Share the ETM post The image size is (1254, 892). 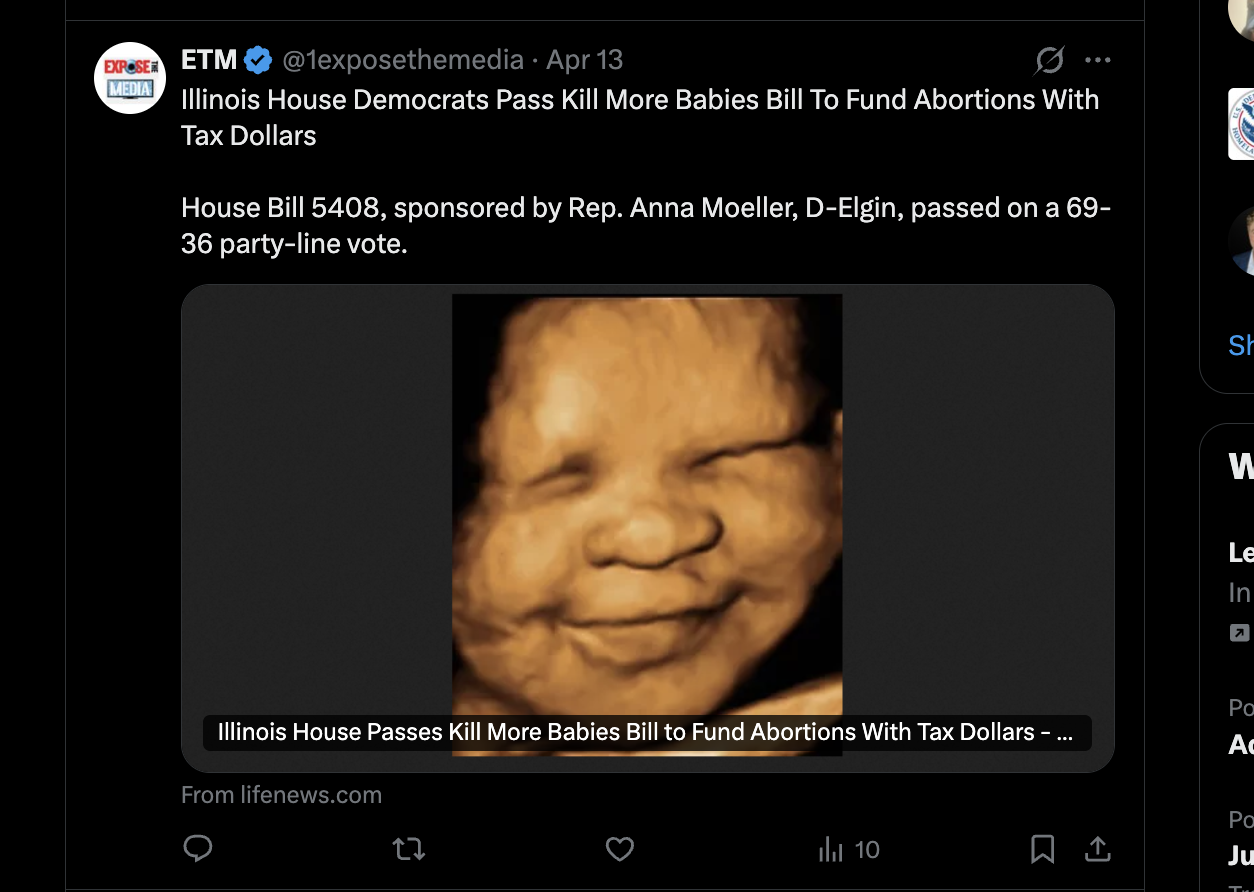pos(1098,849)
